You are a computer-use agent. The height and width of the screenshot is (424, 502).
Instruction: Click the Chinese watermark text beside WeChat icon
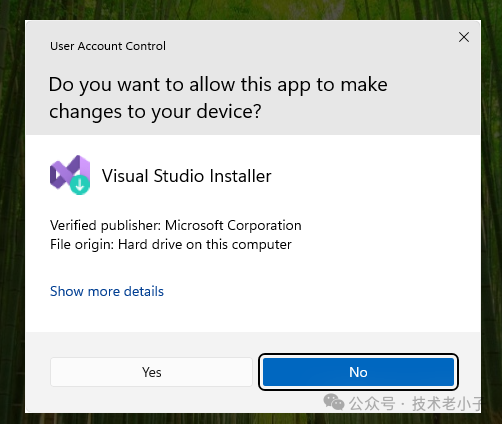[x=415, y=404]
